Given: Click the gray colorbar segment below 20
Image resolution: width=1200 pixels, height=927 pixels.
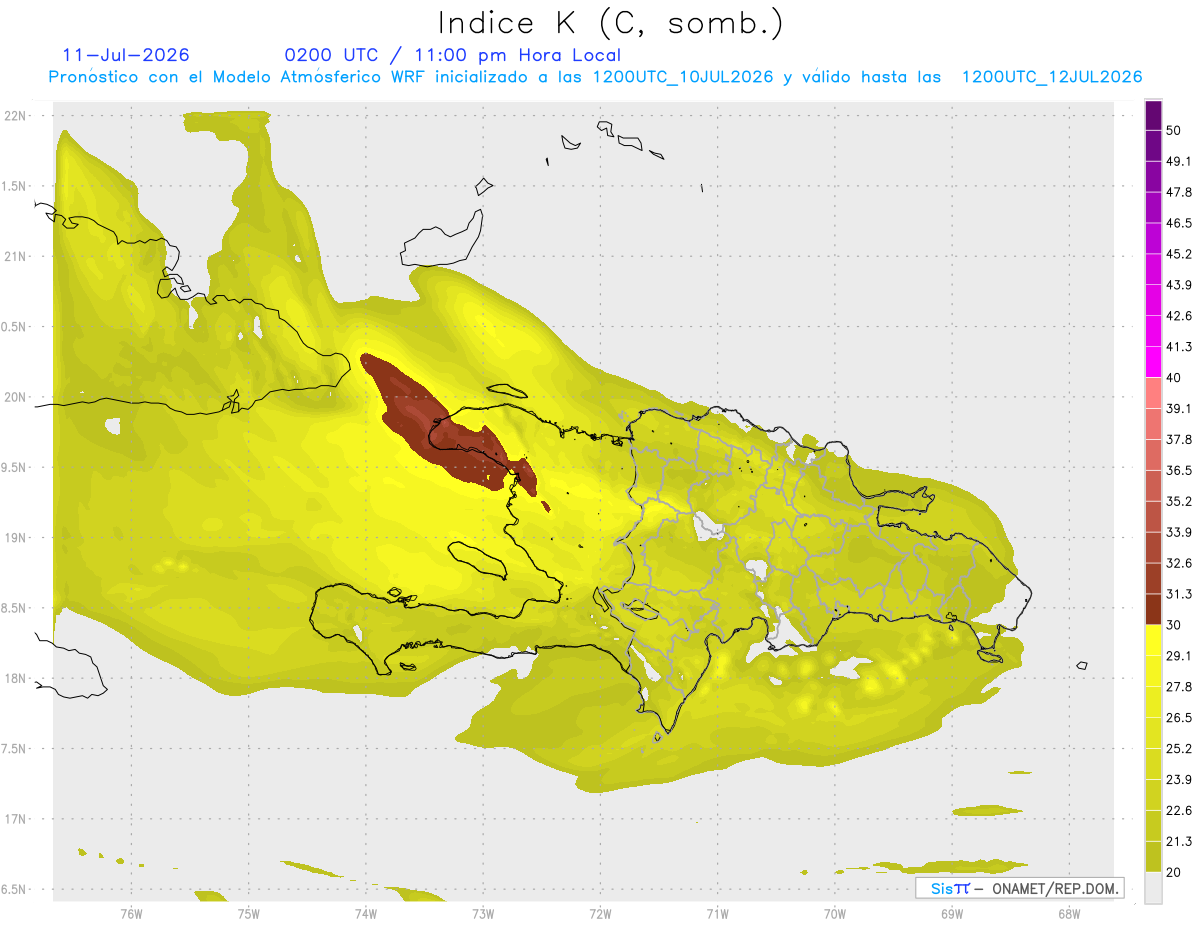Looking at the screenshot, I should click(1154, 888).
